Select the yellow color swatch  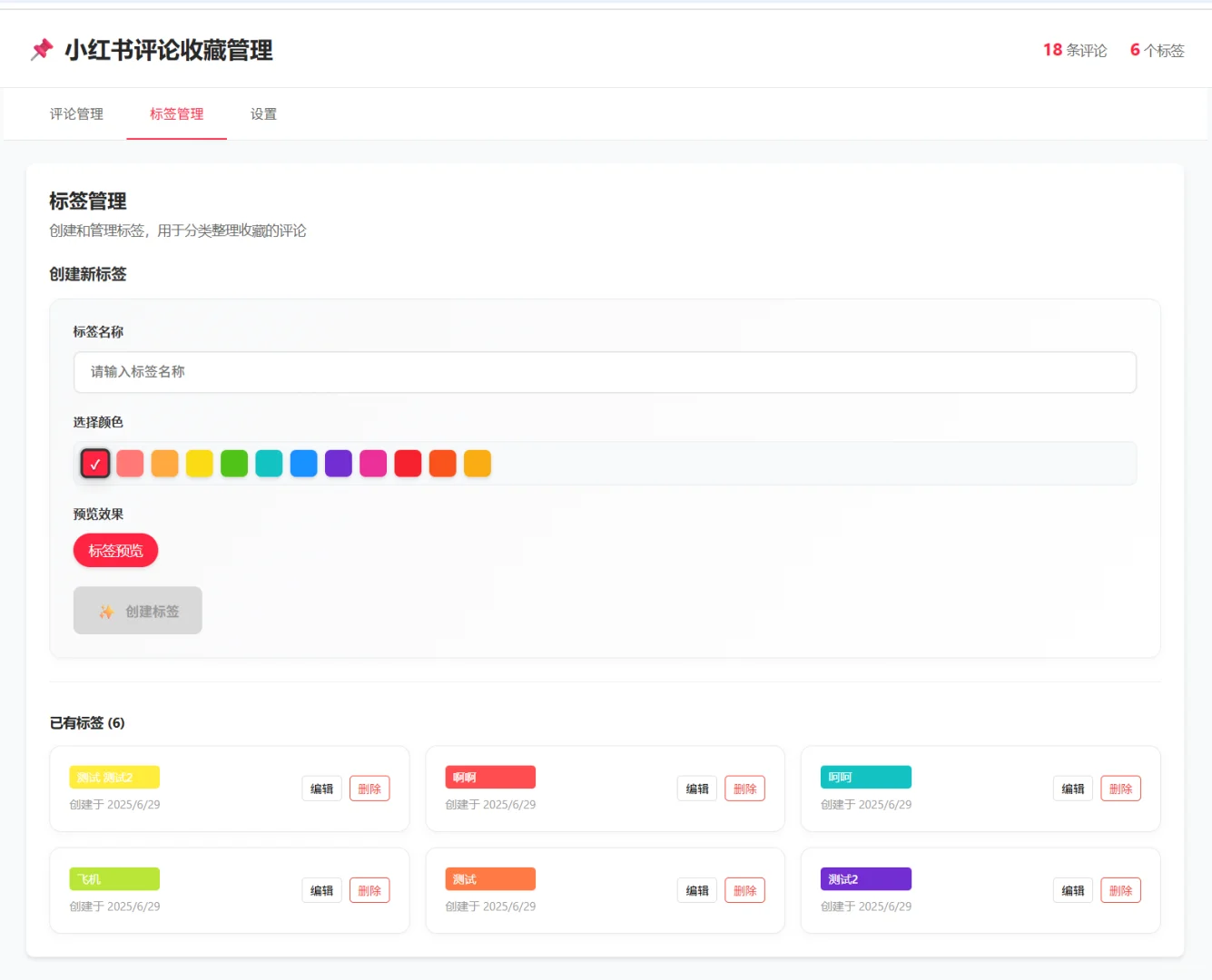pyautogui.click(x=200, y=463)
